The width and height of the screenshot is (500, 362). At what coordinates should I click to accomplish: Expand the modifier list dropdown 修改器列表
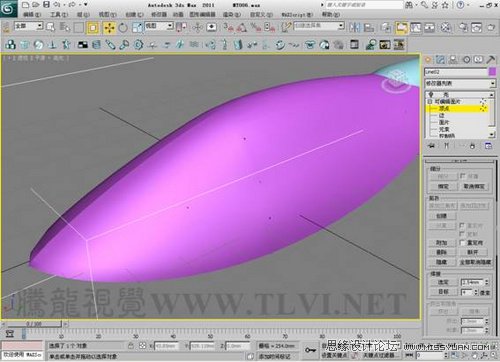[x=460, y=83]
